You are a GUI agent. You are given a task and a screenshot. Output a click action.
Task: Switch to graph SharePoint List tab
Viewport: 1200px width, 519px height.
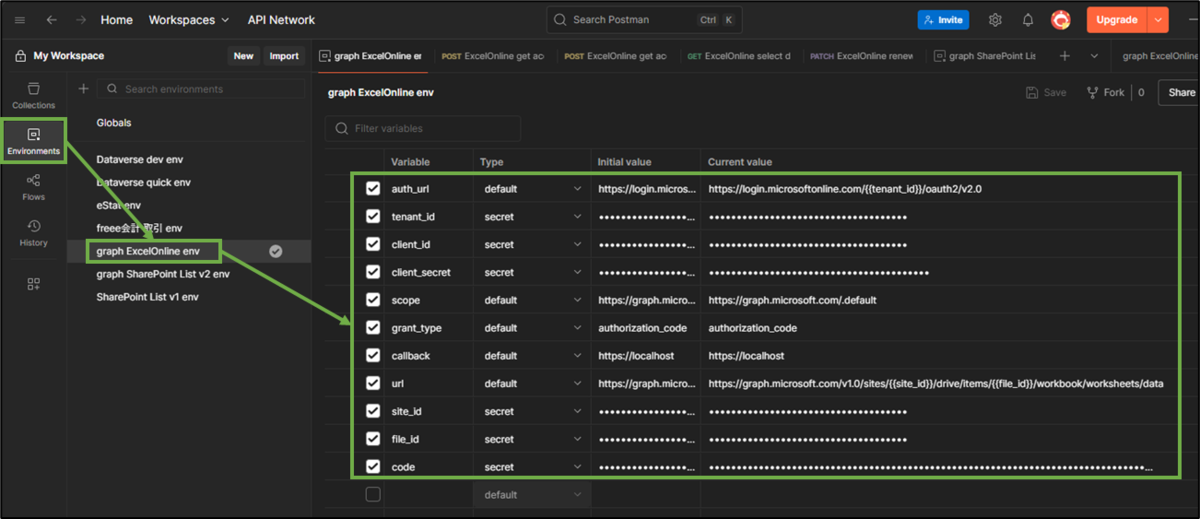984,56
